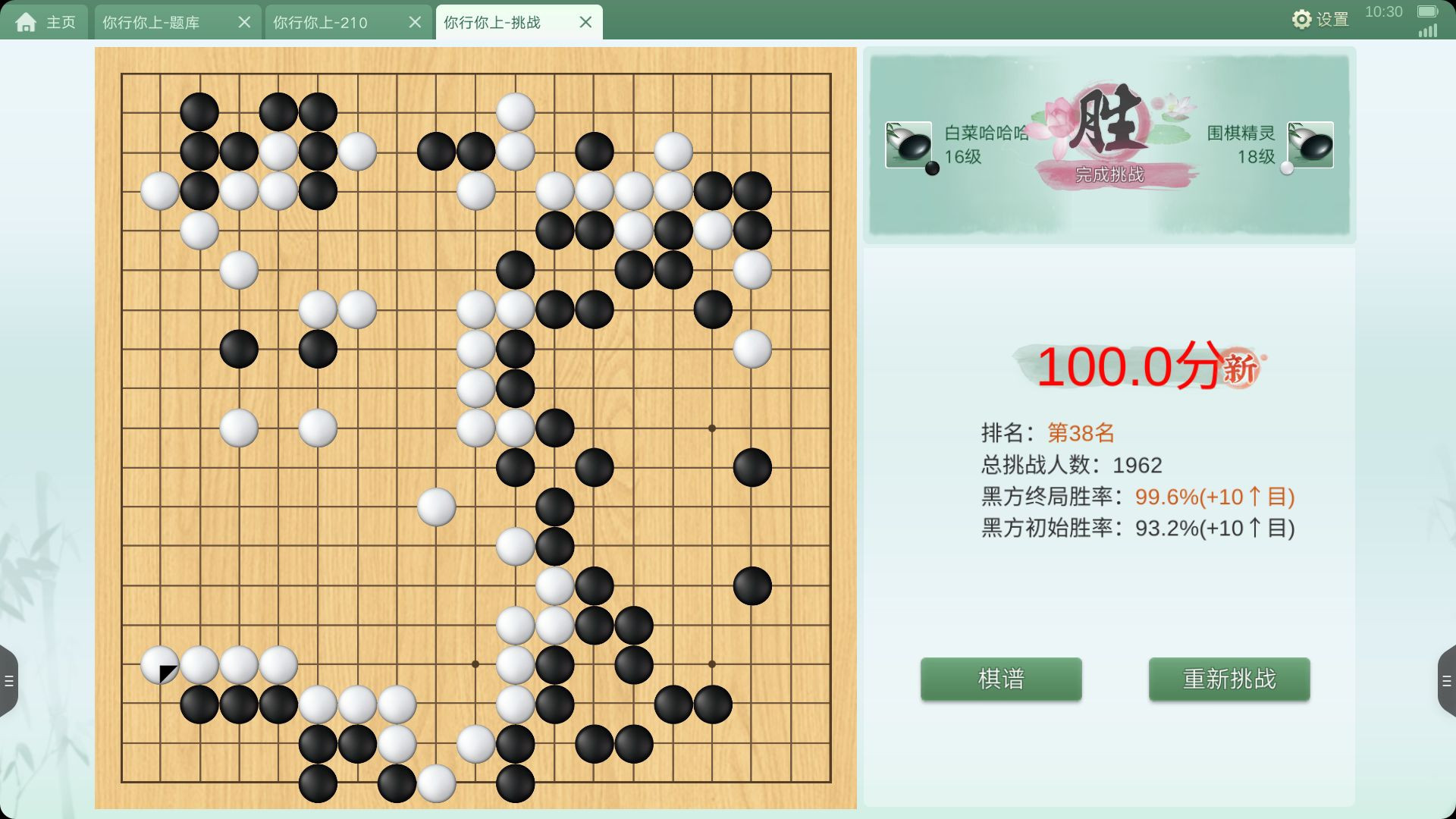Check the battery status icon
The width and height of the screenshot is (1456, 819).
1428,11
